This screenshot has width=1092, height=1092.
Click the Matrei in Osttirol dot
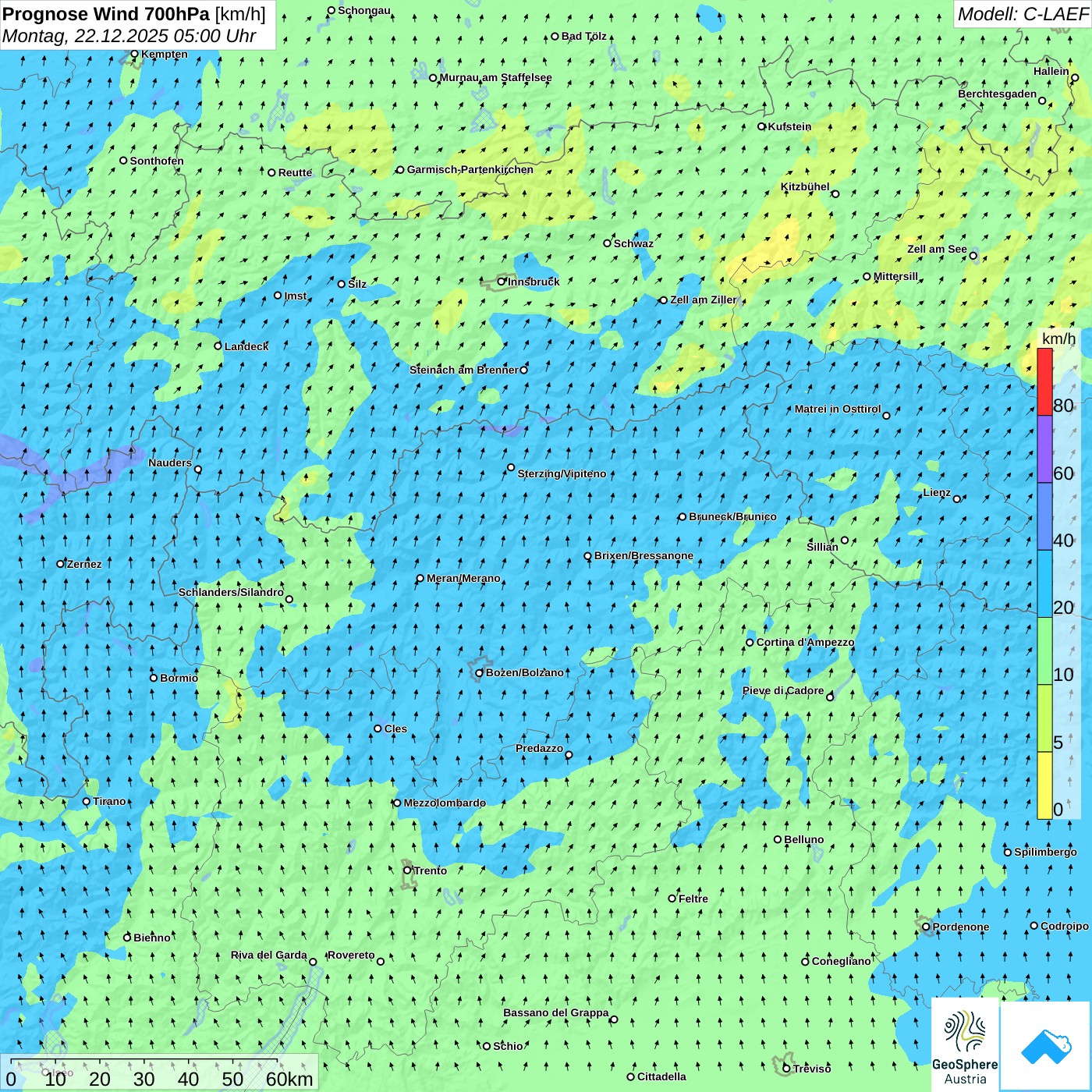886,416
